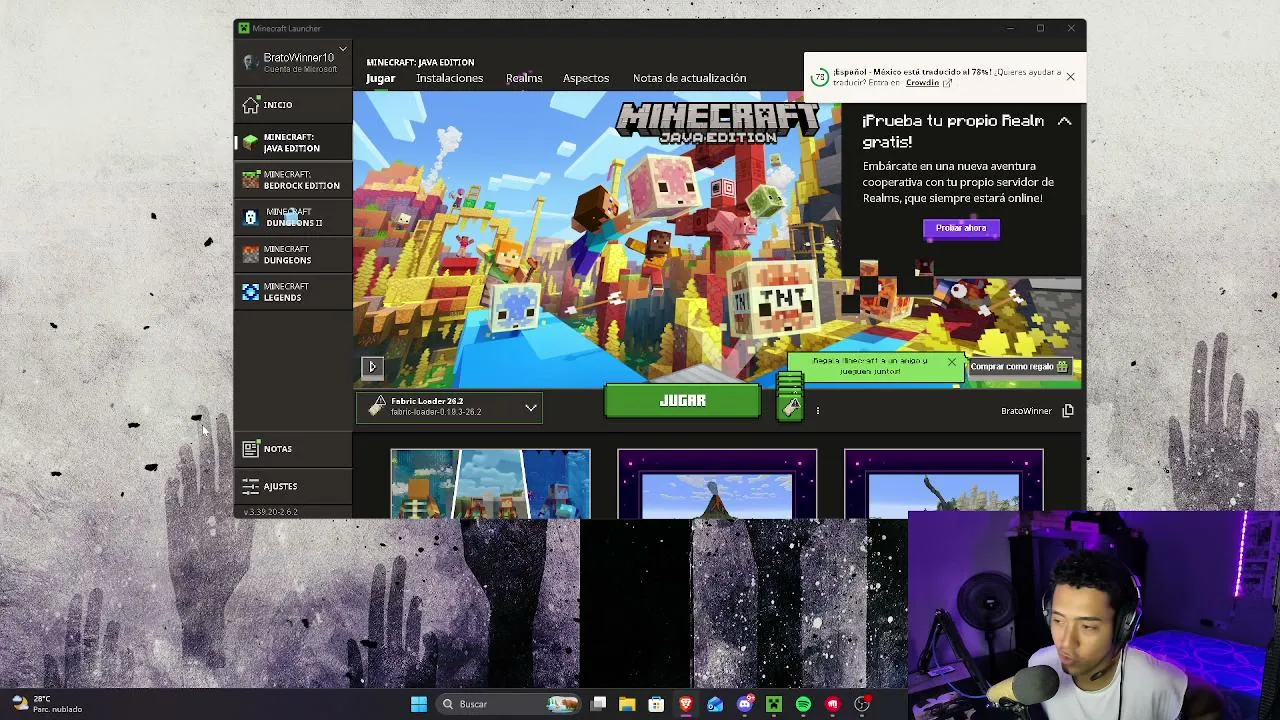Screen dimensions: 1280x720
Task: Open the round dark app with red badge in taskbar
Action: point(862,704)
